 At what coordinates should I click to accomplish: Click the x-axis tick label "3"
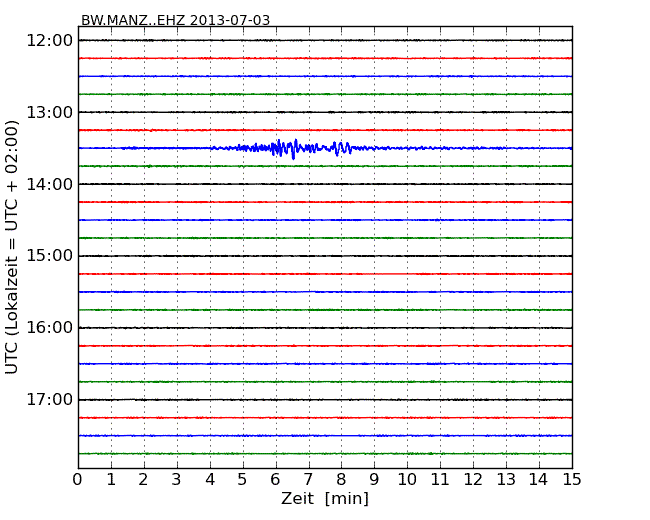[x=177, y=480]
